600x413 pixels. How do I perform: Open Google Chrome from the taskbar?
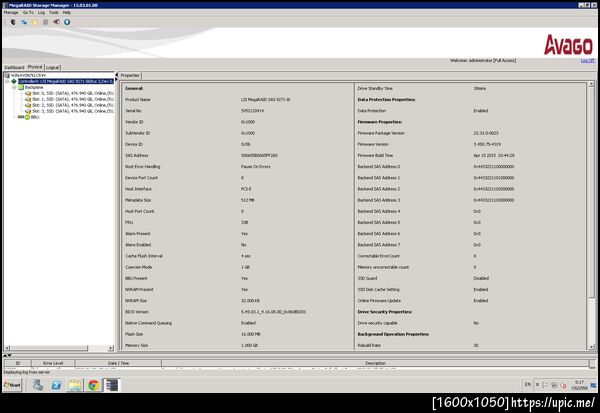pos(93,385)
